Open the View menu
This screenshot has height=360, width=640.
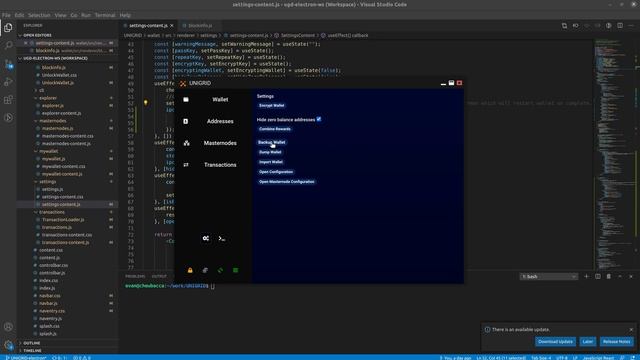point(60,15)
